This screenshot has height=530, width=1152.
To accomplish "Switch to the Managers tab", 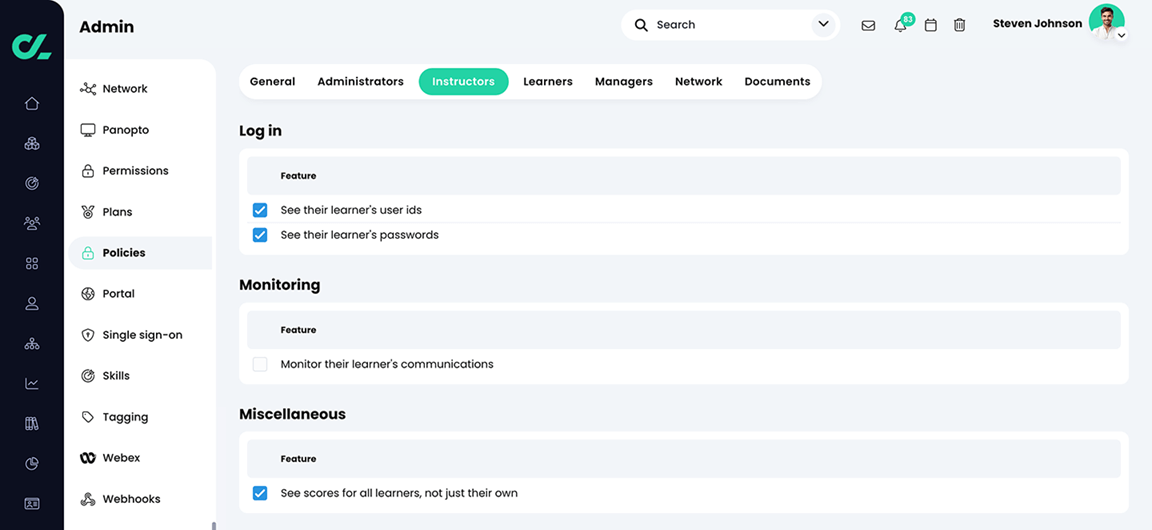I will click(624, 82).
